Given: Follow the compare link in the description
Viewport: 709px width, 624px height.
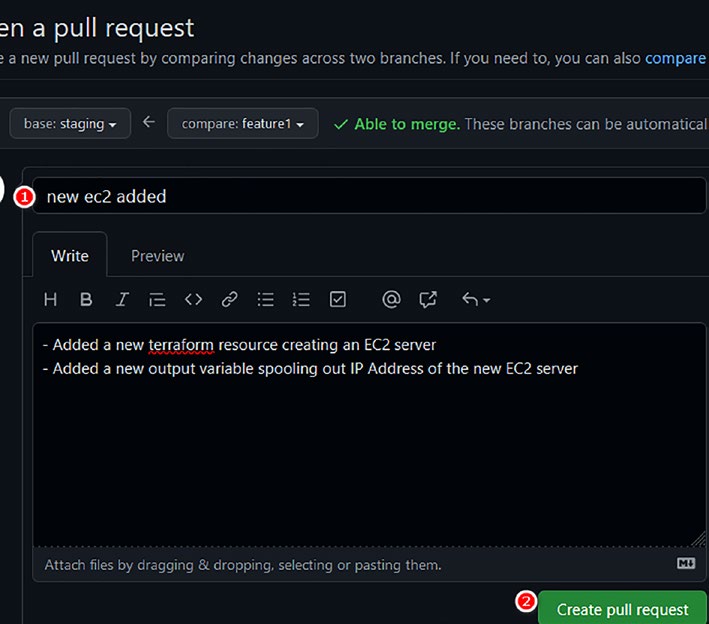Looking at the screenshot, I should pyautogui.click(x=676, y=58).
